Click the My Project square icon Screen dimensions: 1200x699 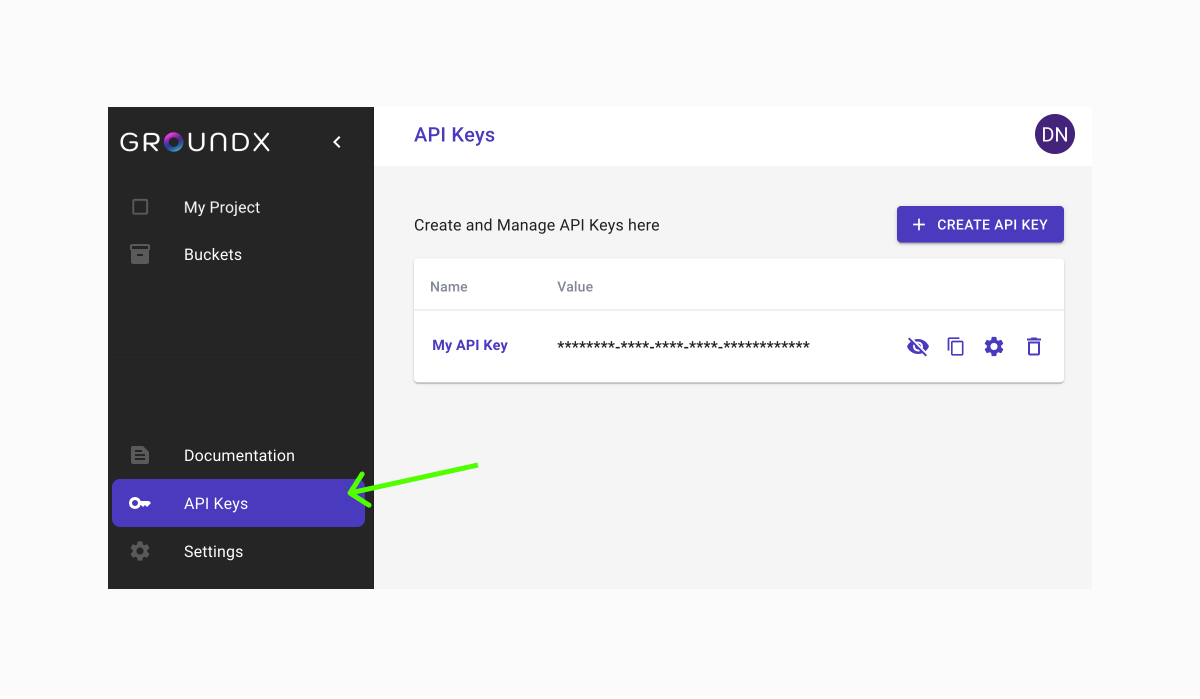139,207
